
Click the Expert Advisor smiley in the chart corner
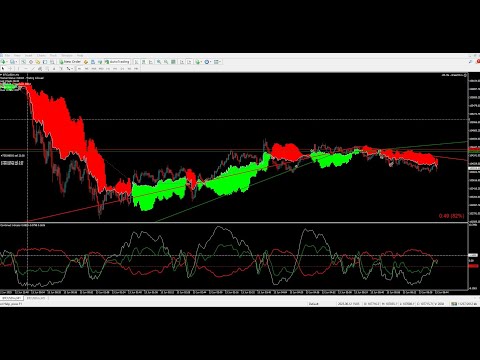(465, 75)
